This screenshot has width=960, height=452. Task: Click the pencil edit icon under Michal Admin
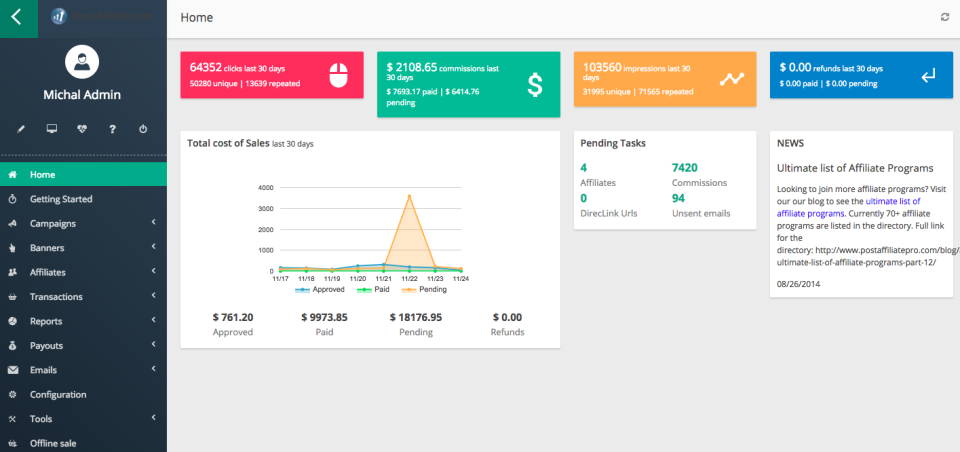tap(21, 129)
